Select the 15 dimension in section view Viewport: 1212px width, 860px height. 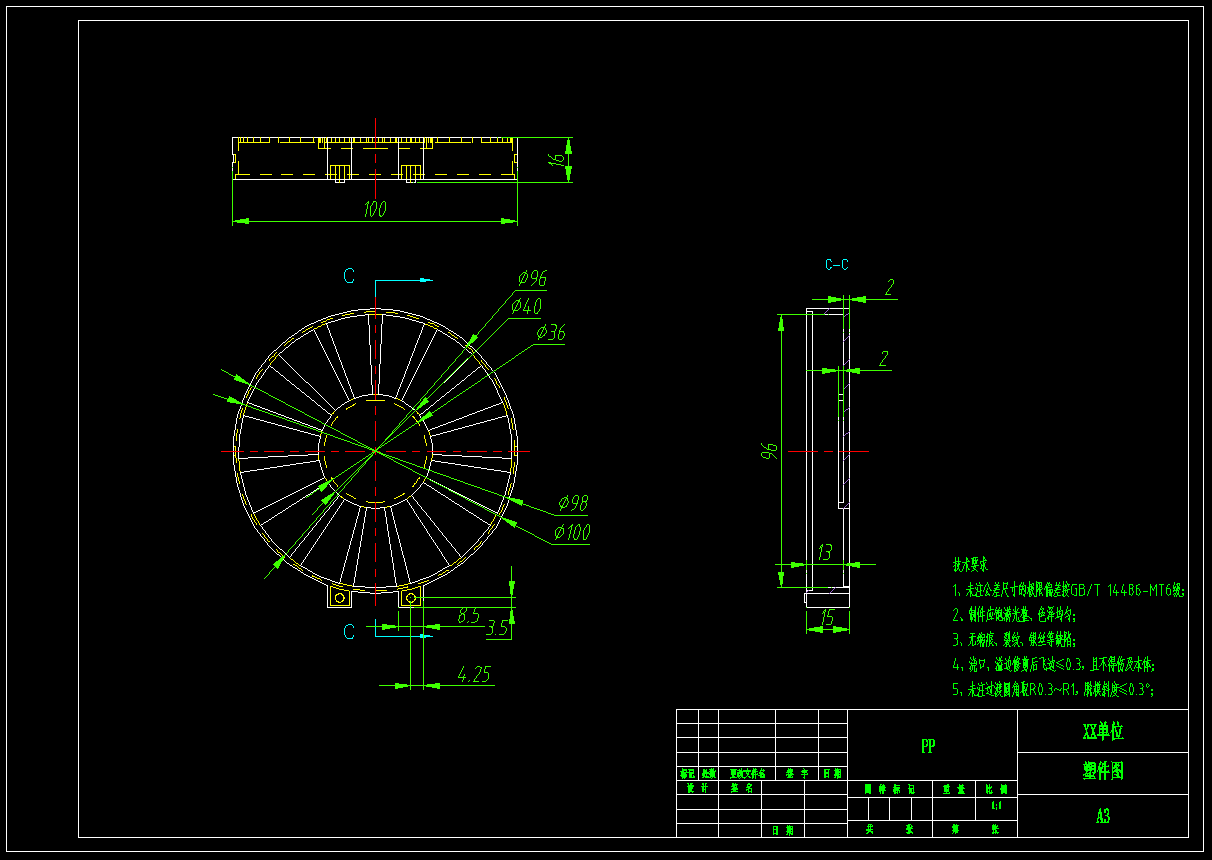pyautogui.click(x=827, y=620)
